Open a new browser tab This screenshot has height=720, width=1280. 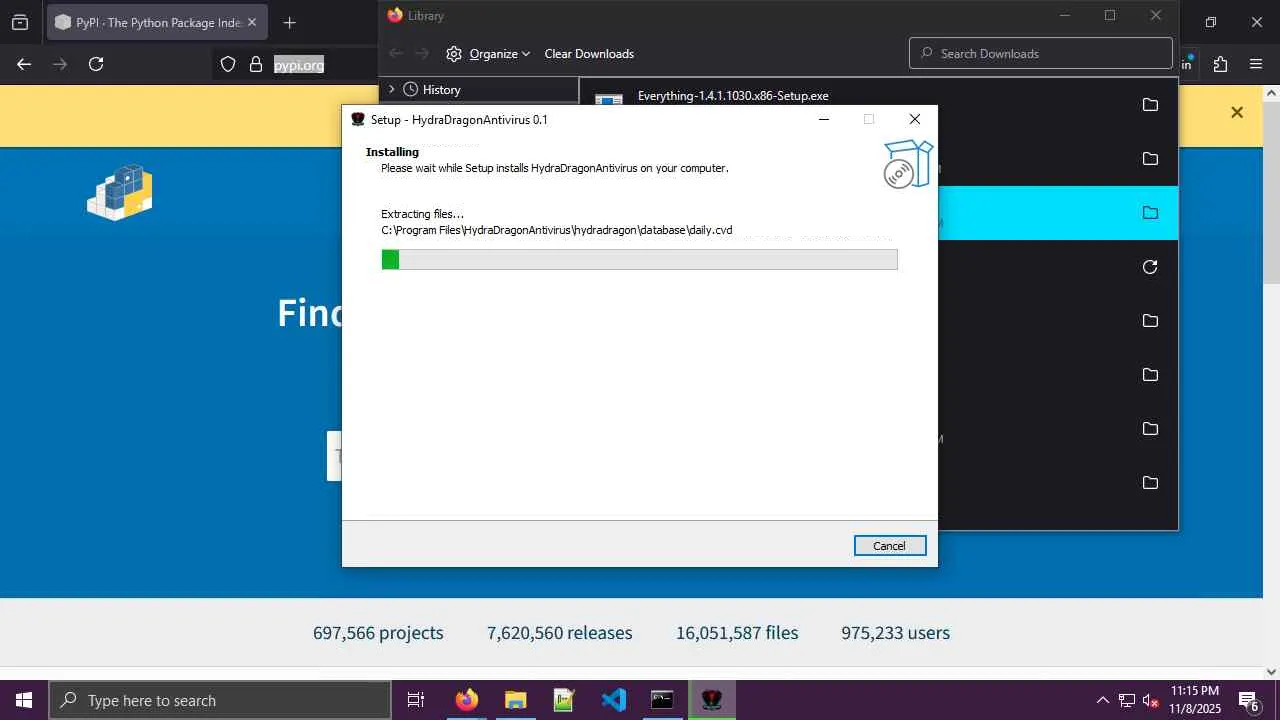pos(289,22)
